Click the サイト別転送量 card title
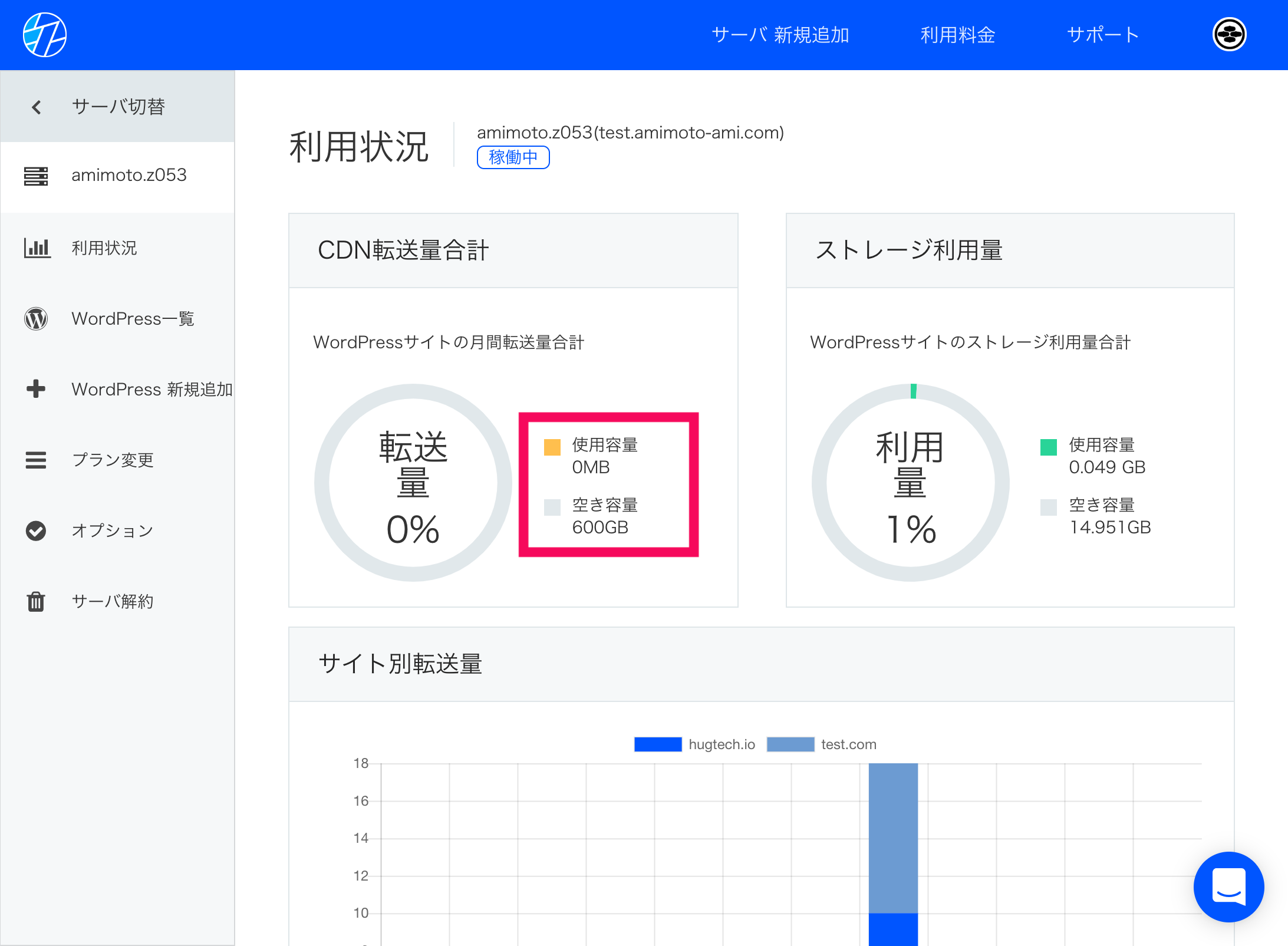 tap(400, 664)
